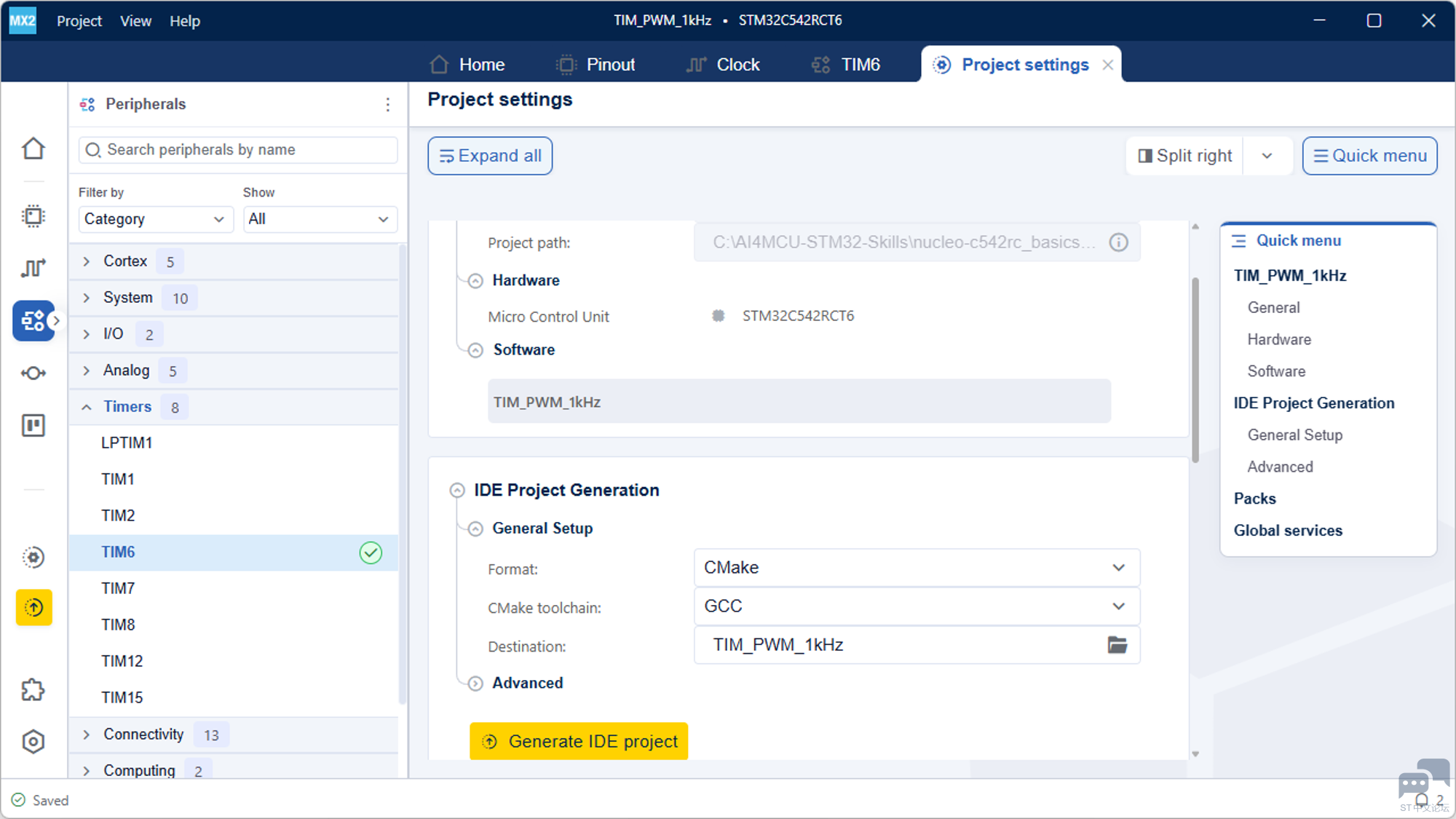Open the Show All dropdown
This screenshot has width=1456, height=819.
(x=320, y=219)
